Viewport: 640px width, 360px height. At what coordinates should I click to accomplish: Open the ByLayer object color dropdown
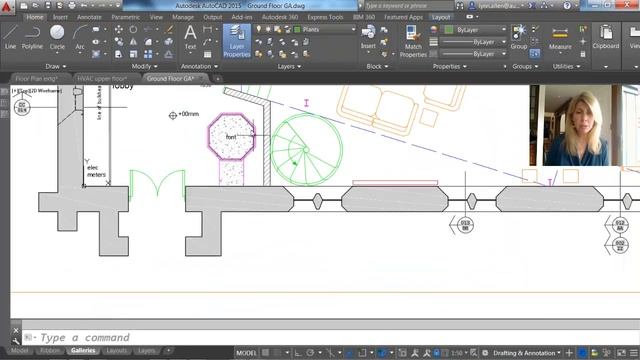point(504,29)
